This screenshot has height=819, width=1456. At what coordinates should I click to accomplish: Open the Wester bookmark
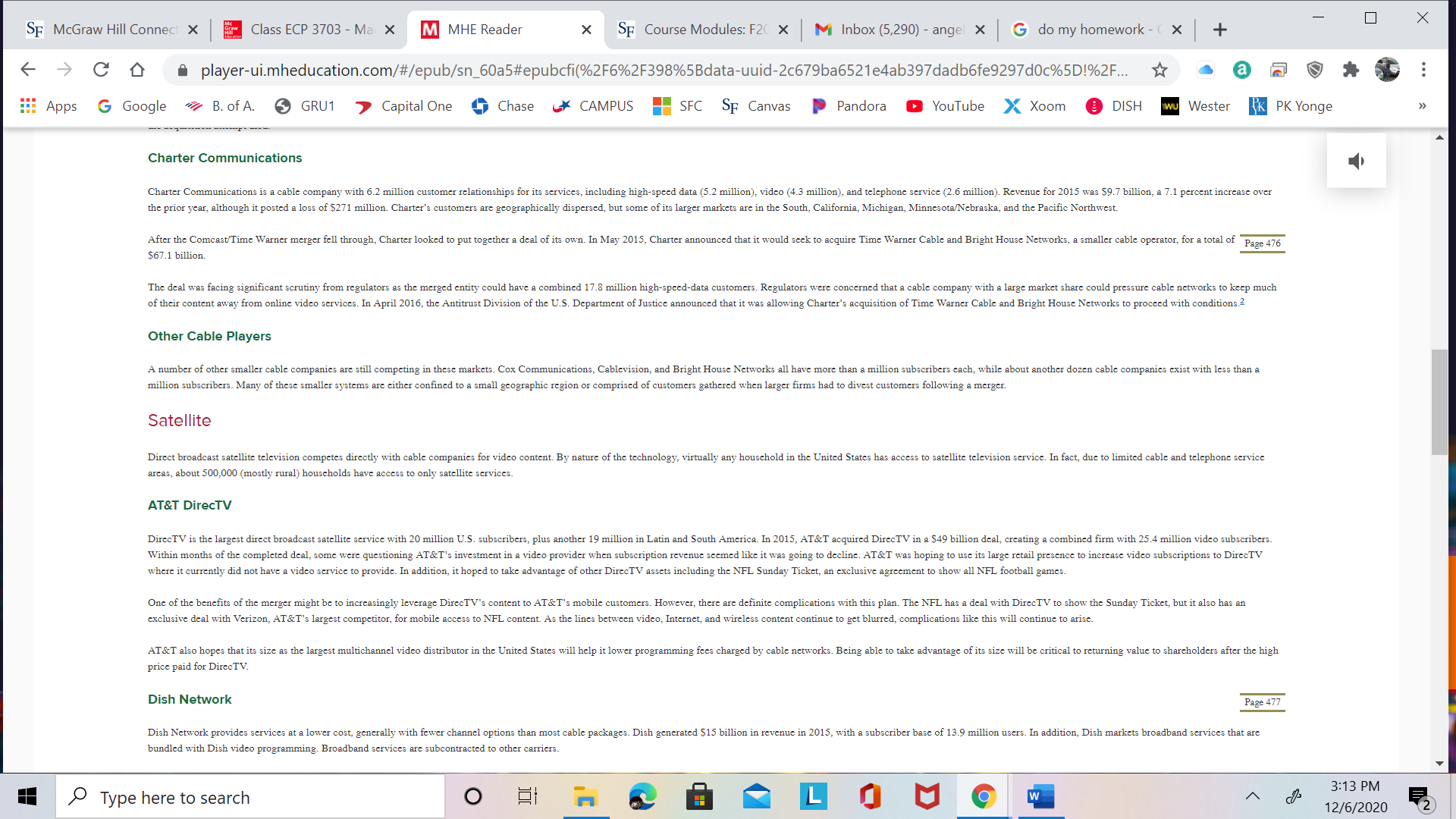click(1196, 106)
